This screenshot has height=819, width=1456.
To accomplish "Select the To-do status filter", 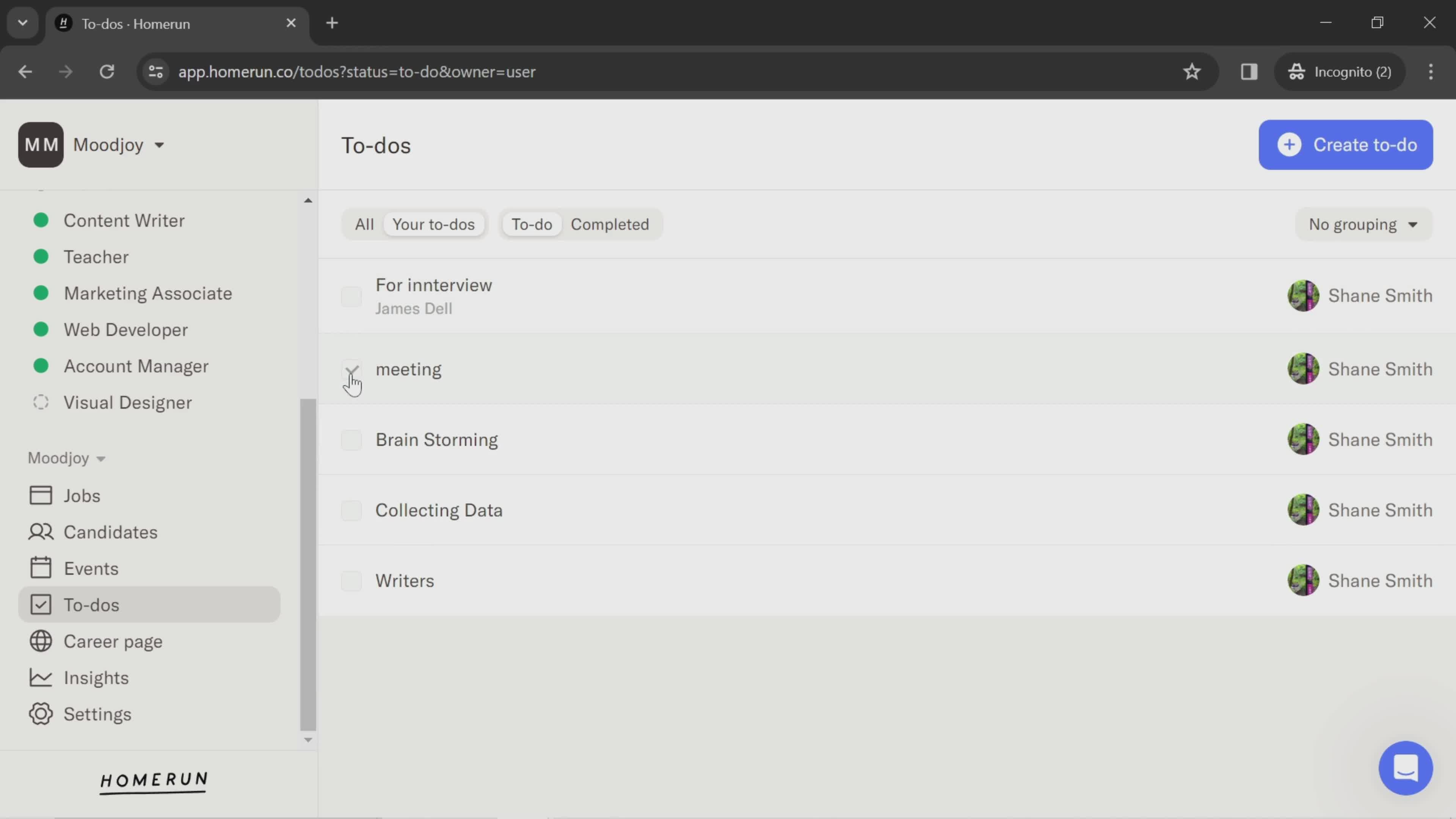I will pyautogui.click(x=532, y=224).
